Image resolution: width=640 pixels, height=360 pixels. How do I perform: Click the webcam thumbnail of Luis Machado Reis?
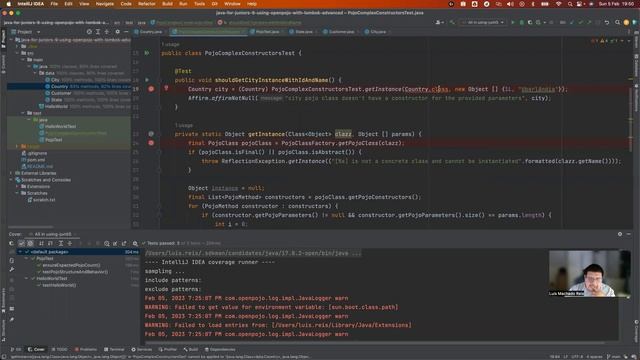(589, 273)
